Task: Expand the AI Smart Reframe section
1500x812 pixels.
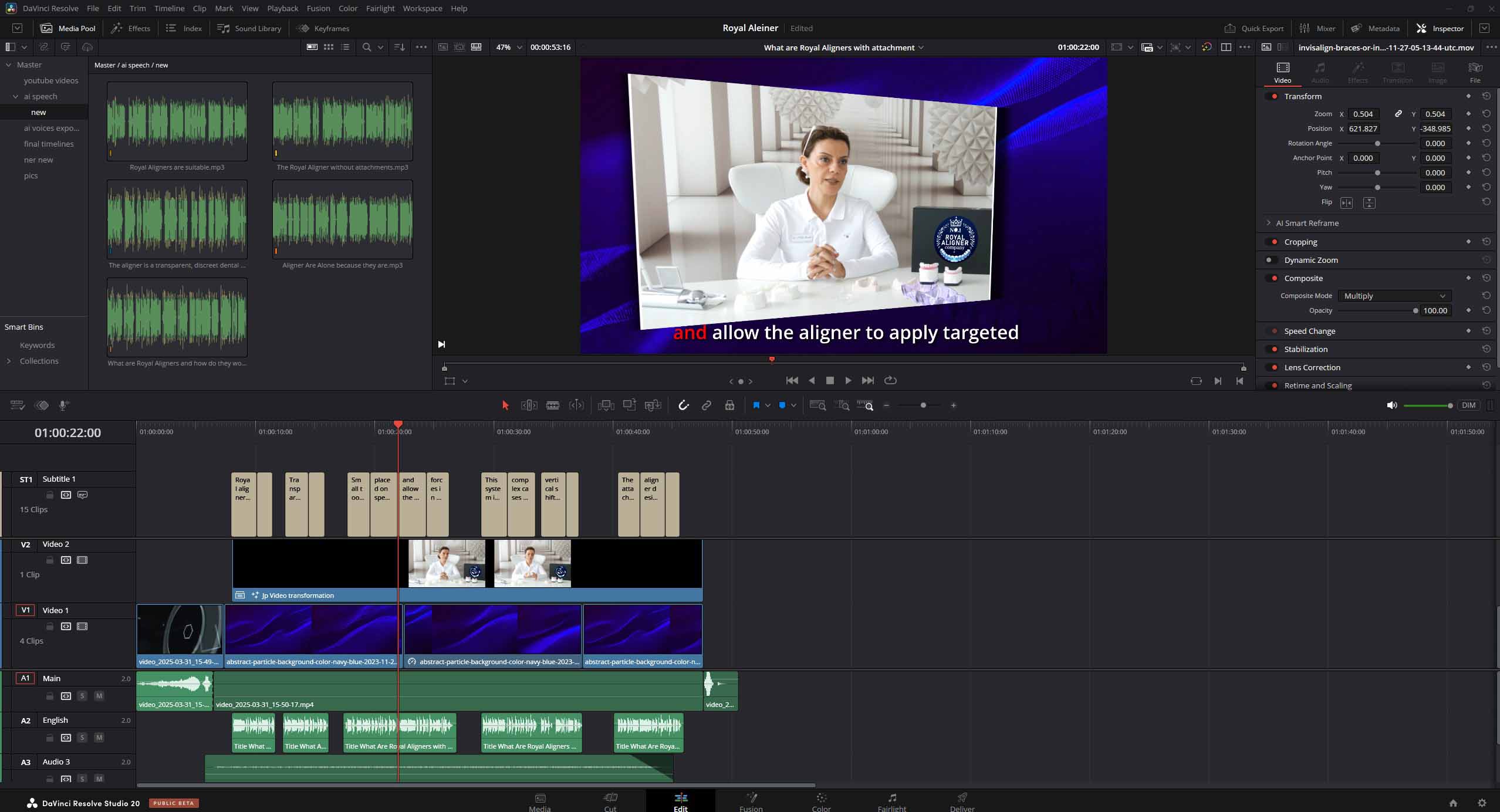Action: coord(1269,223)
